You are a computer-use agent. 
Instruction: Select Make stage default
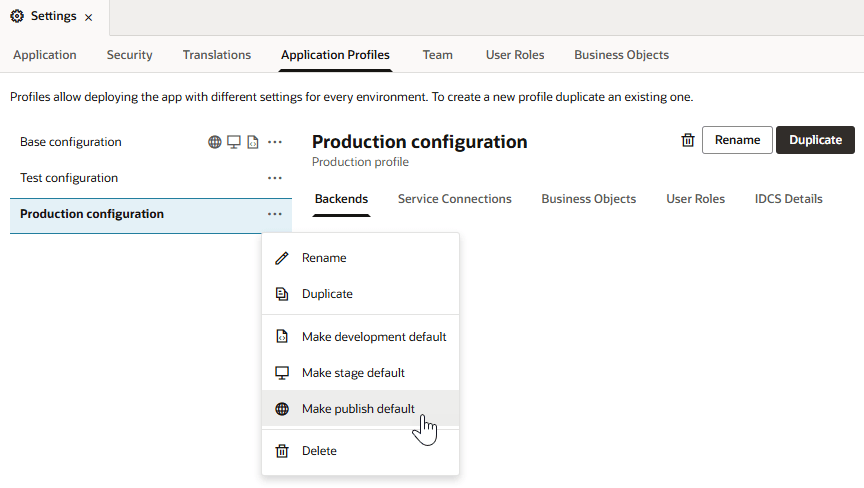360,373
